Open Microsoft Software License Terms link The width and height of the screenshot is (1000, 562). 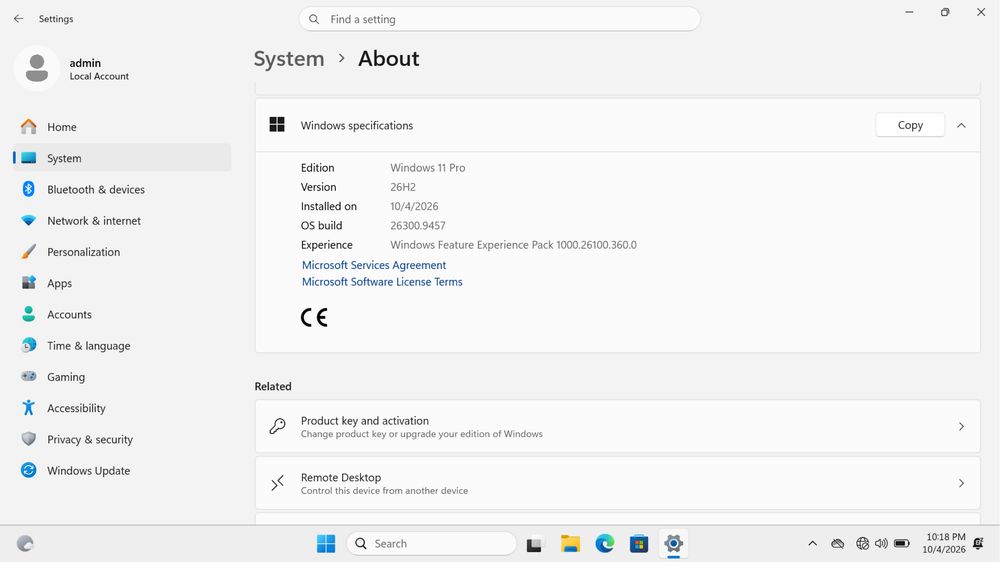382,281
